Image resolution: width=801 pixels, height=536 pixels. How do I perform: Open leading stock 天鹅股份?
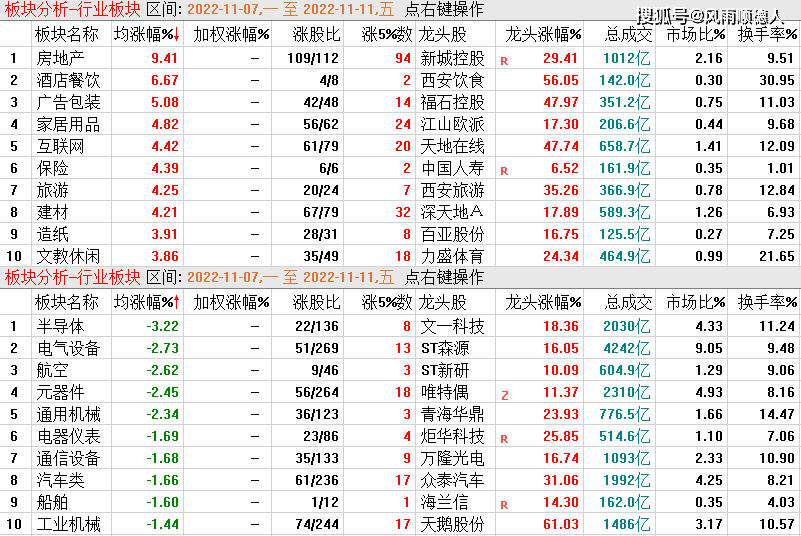click(452, 524)
